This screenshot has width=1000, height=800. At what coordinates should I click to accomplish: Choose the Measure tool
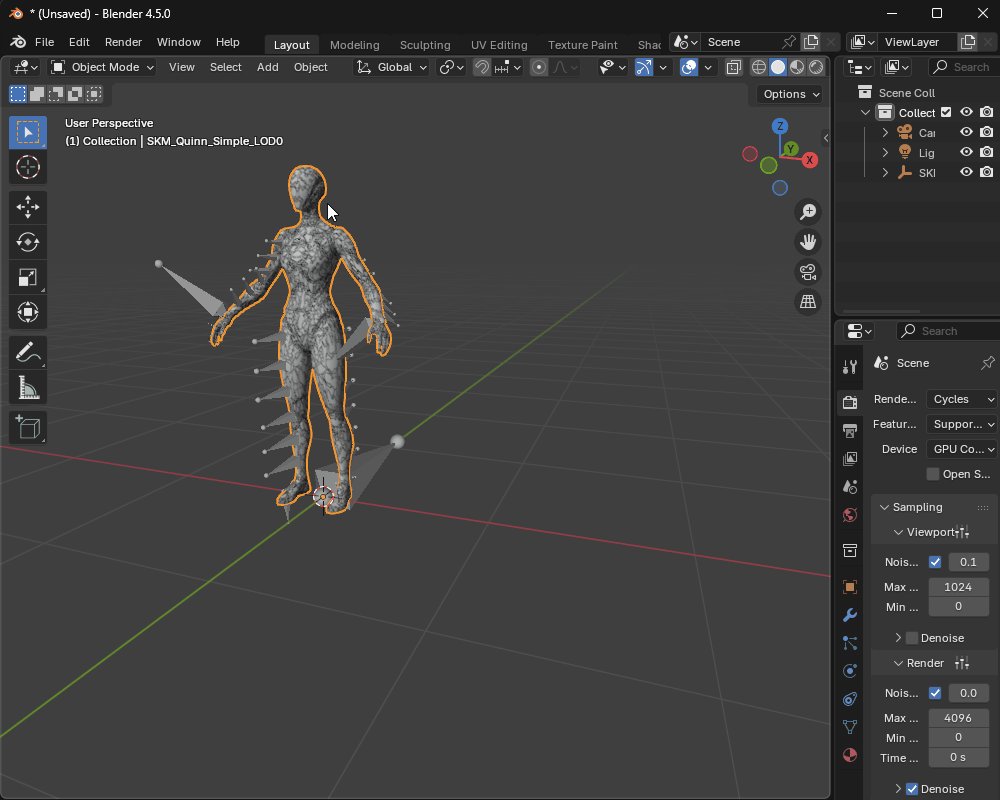(x=28, y=387)
